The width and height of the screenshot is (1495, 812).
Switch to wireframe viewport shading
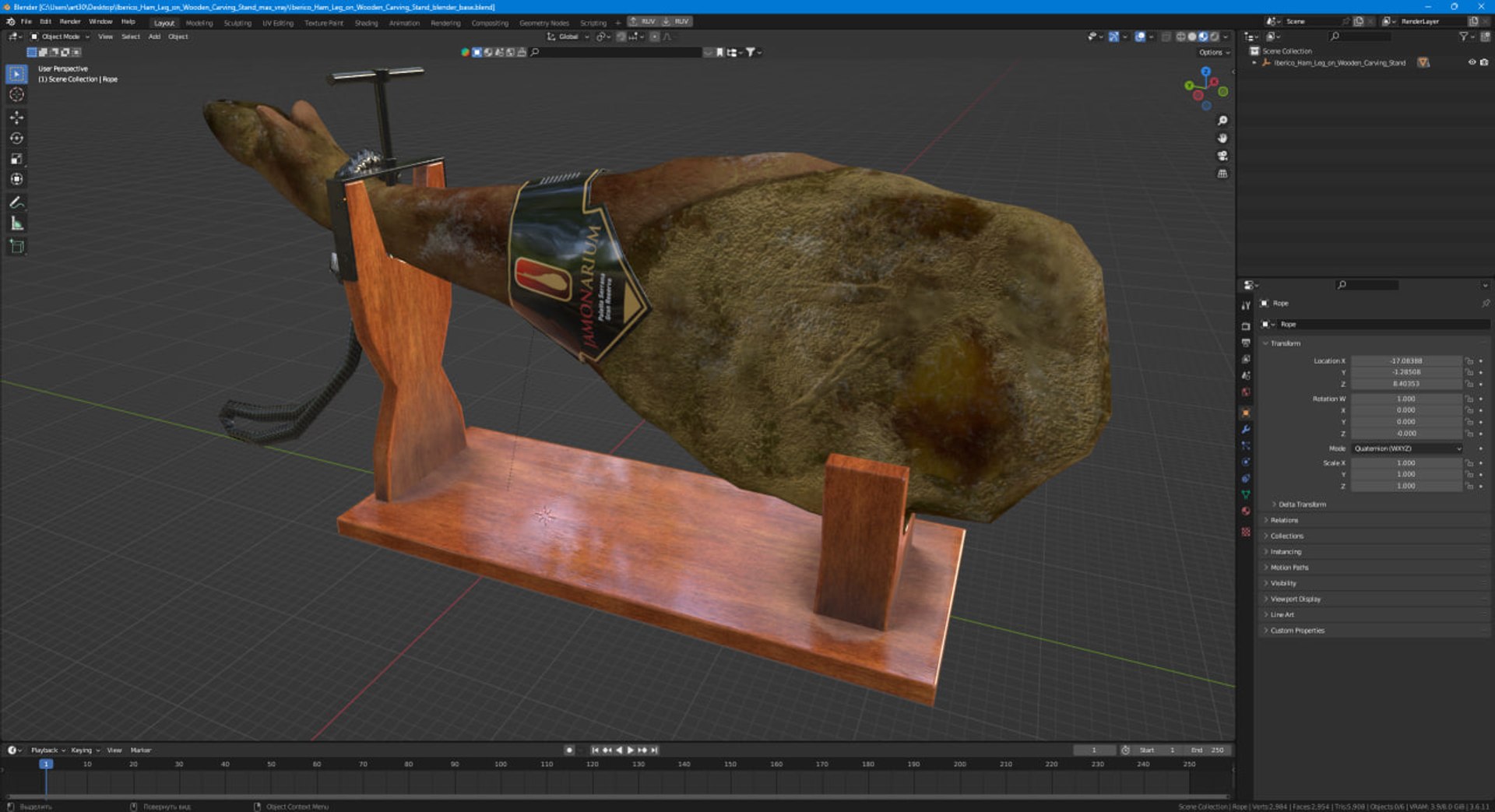(1181, 37)
